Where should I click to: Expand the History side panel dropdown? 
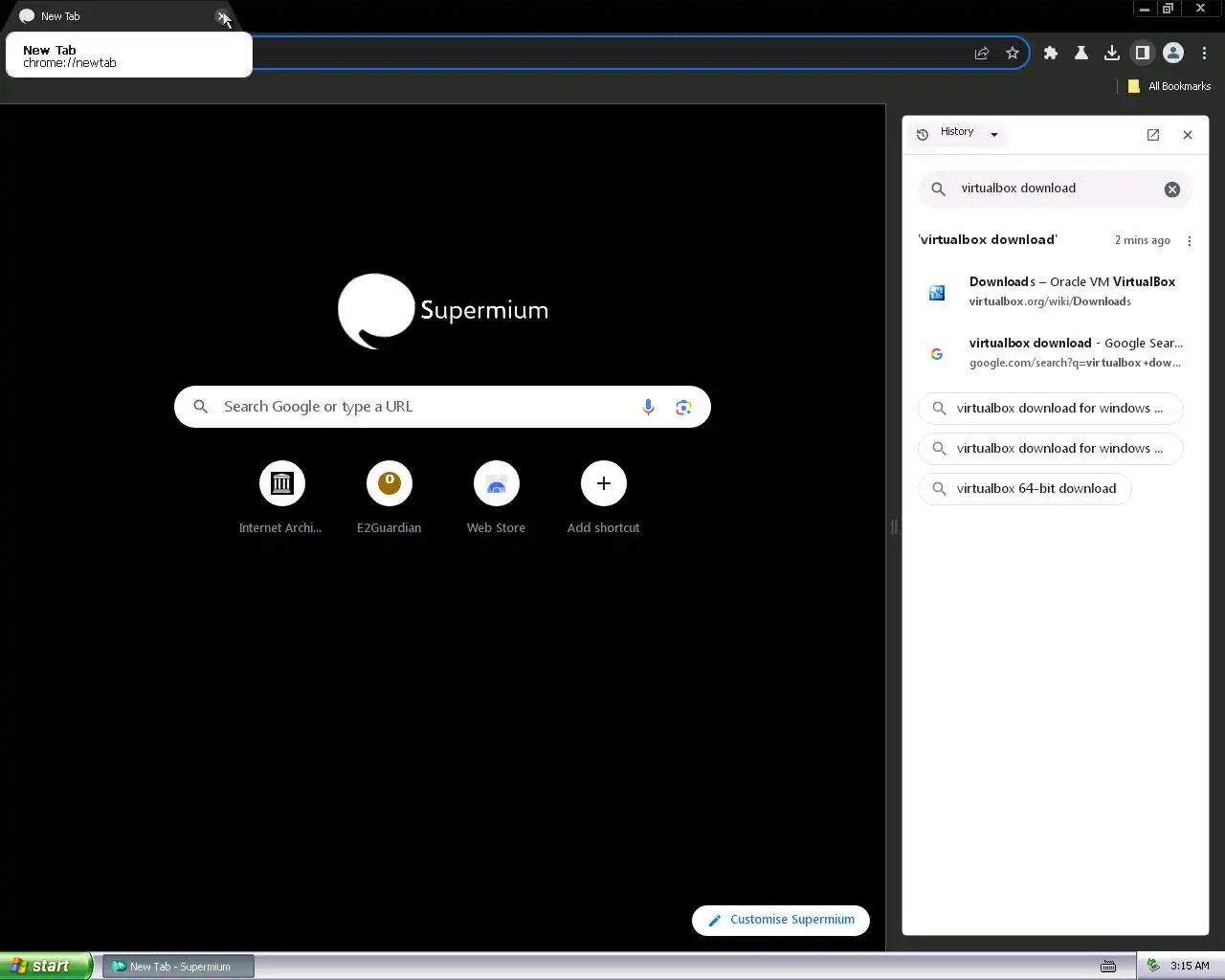pyautogui.click(x=994, y=135)
